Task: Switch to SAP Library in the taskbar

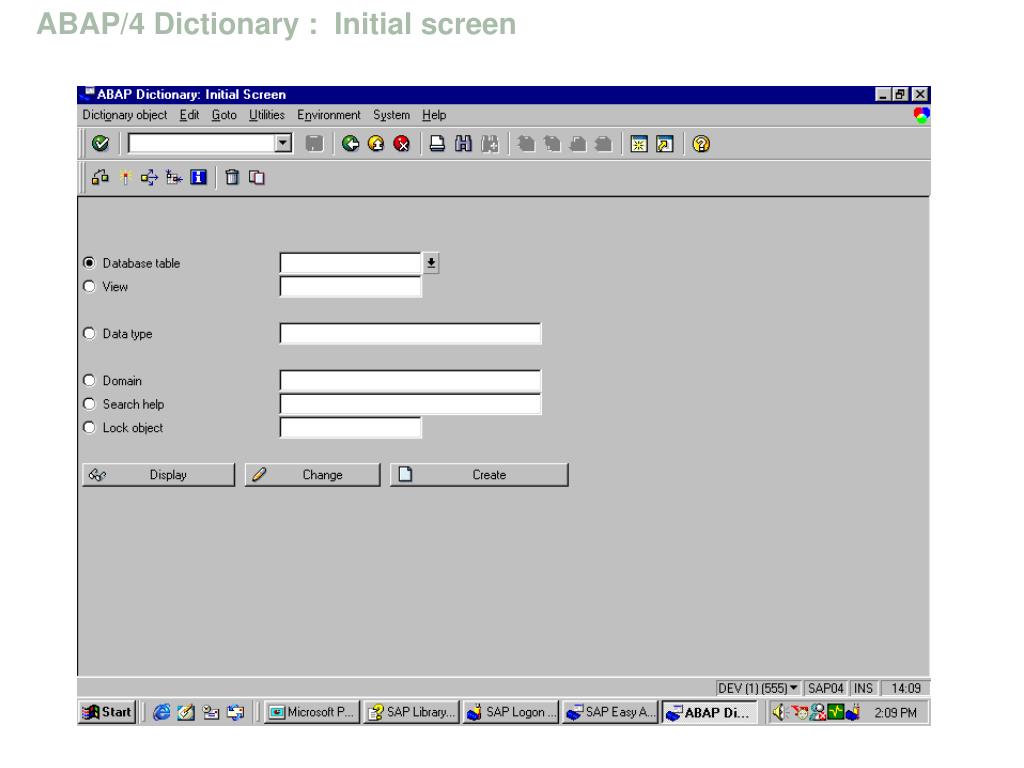Action: pos(411,712)
